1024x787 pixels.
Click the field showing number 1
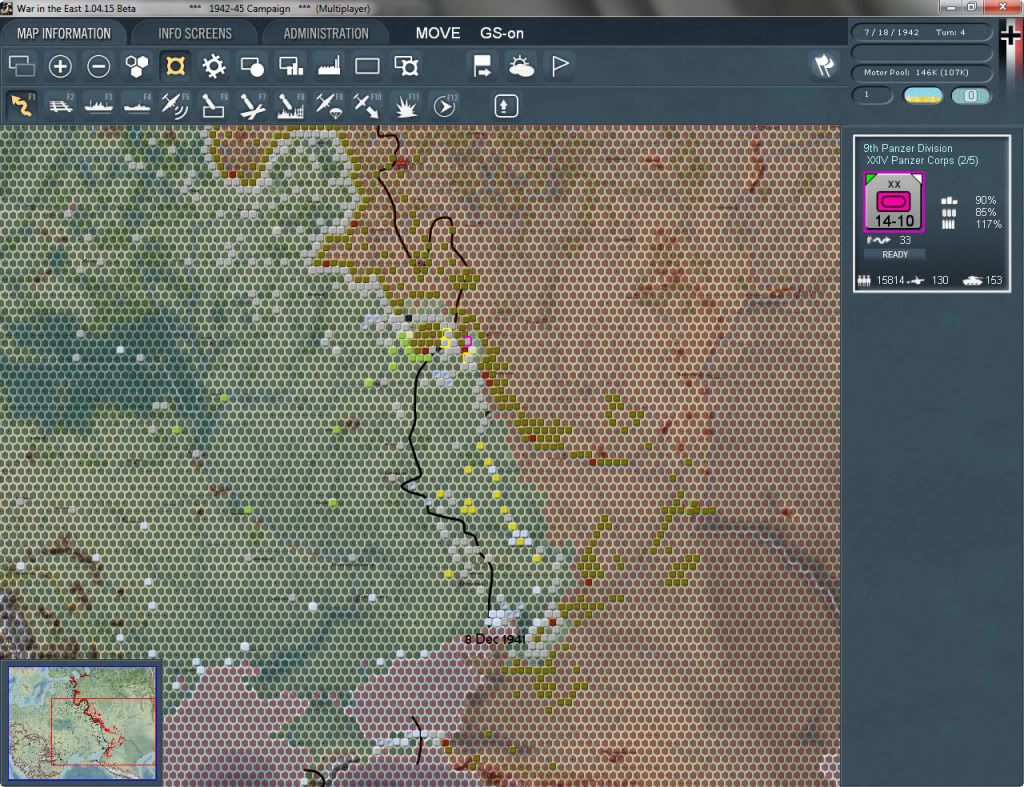point(872,95)
